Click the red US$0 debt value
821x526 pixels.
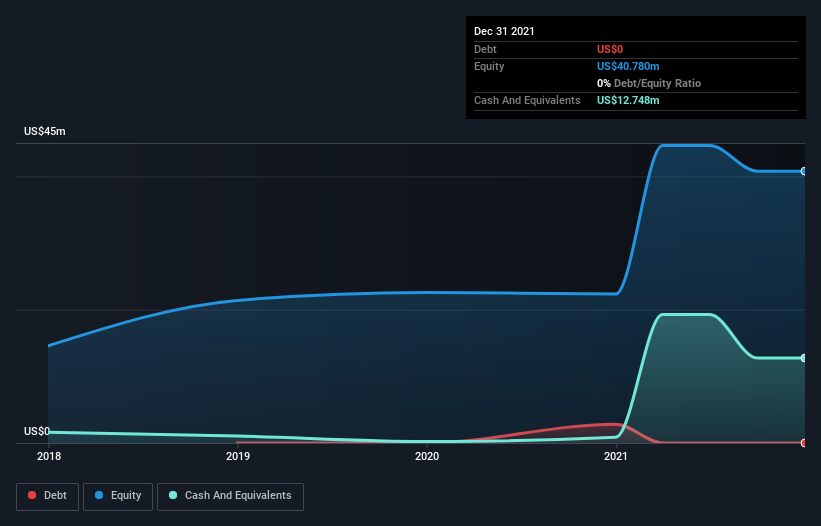610,49
